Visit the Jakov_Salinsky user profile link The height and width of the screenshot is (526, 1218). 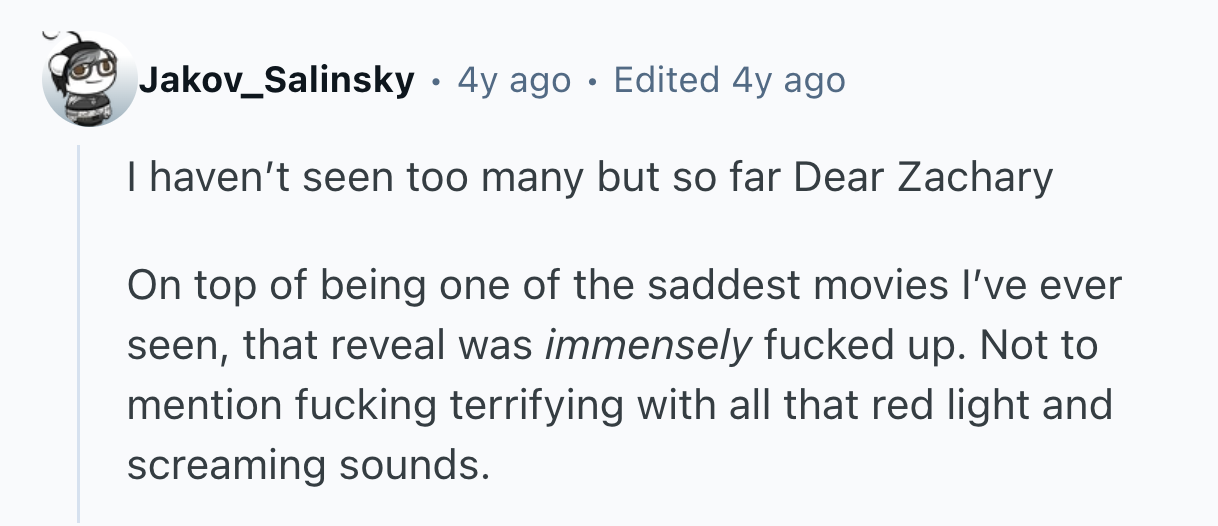276,80
